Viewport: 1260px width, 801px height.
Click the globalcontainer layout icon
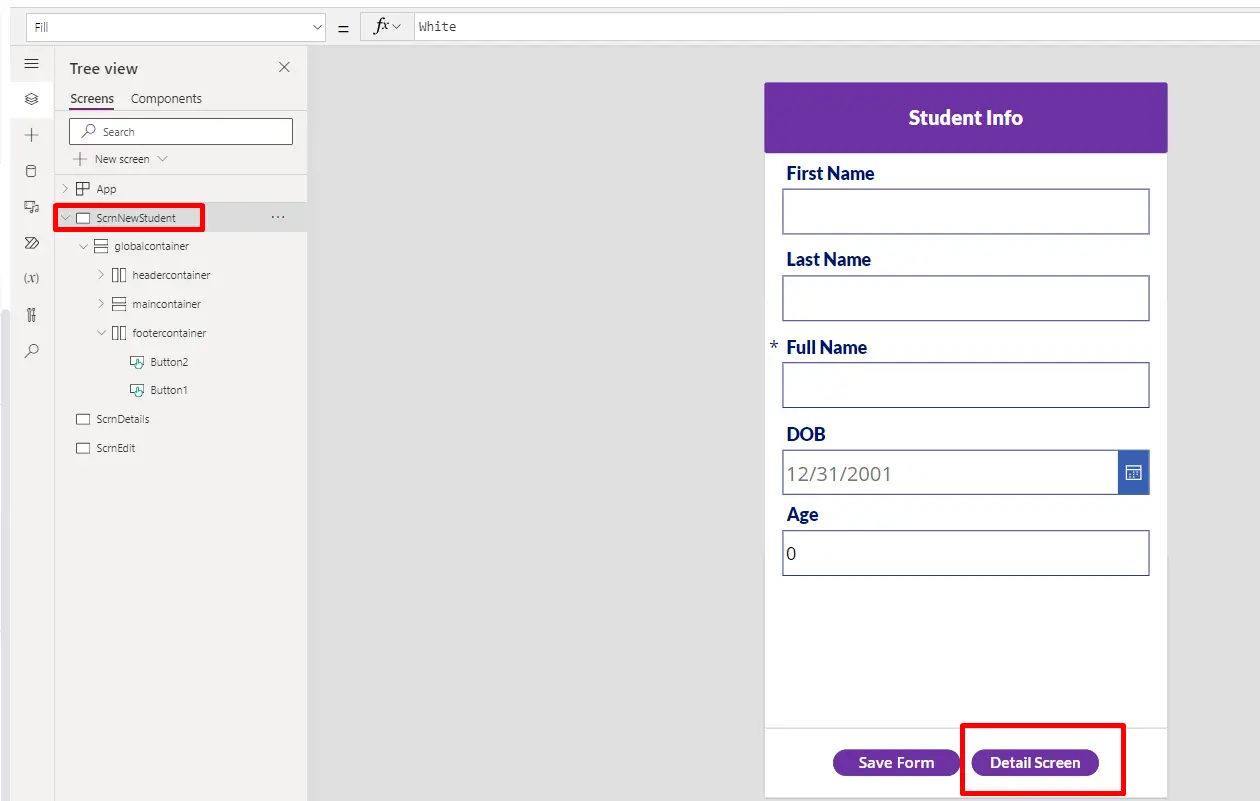pyautogui.click(x=101, y=246)
